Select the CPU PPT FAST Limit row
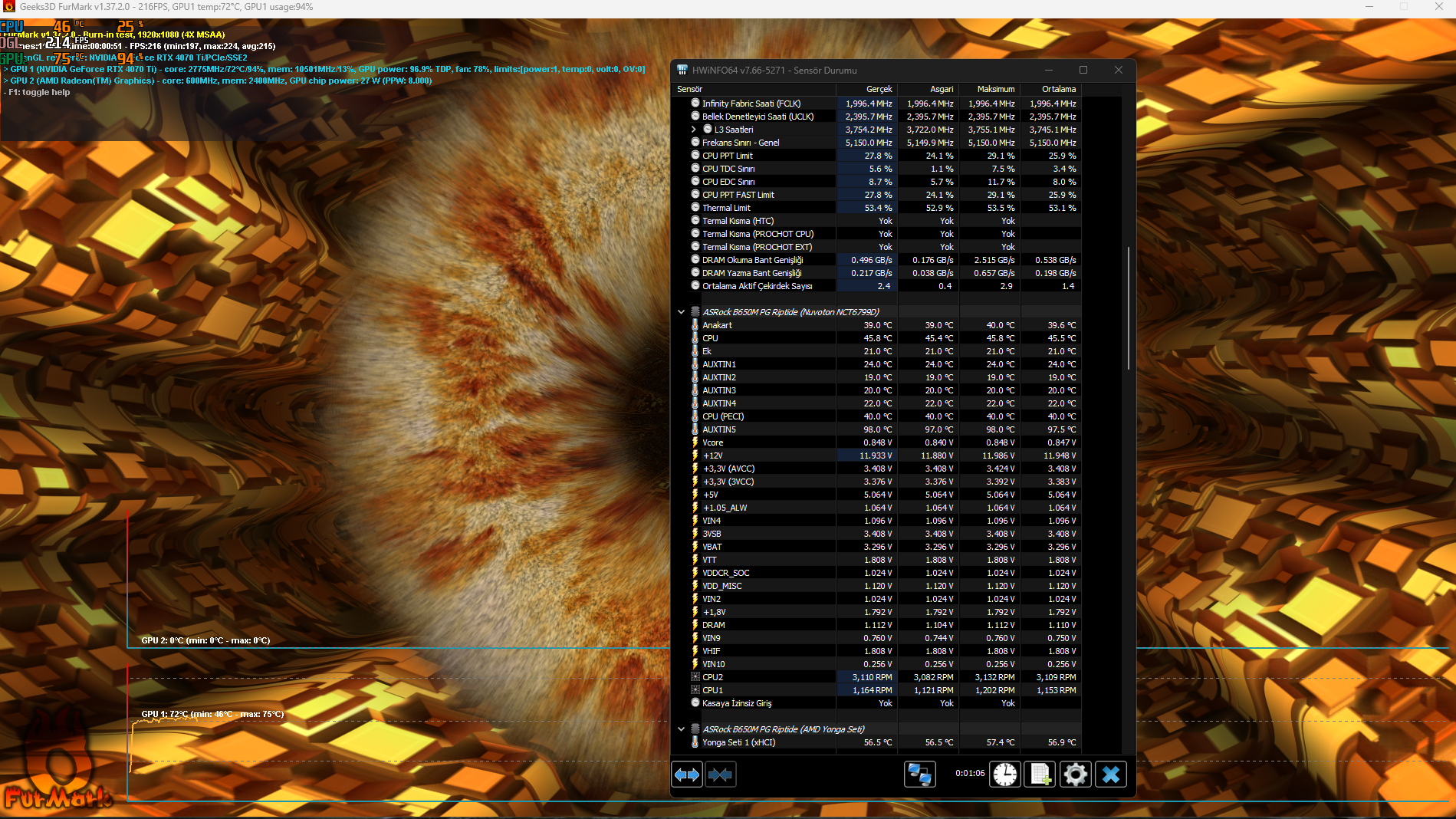This screenshot has width=1456, height=819. click(x=876, y=195)
